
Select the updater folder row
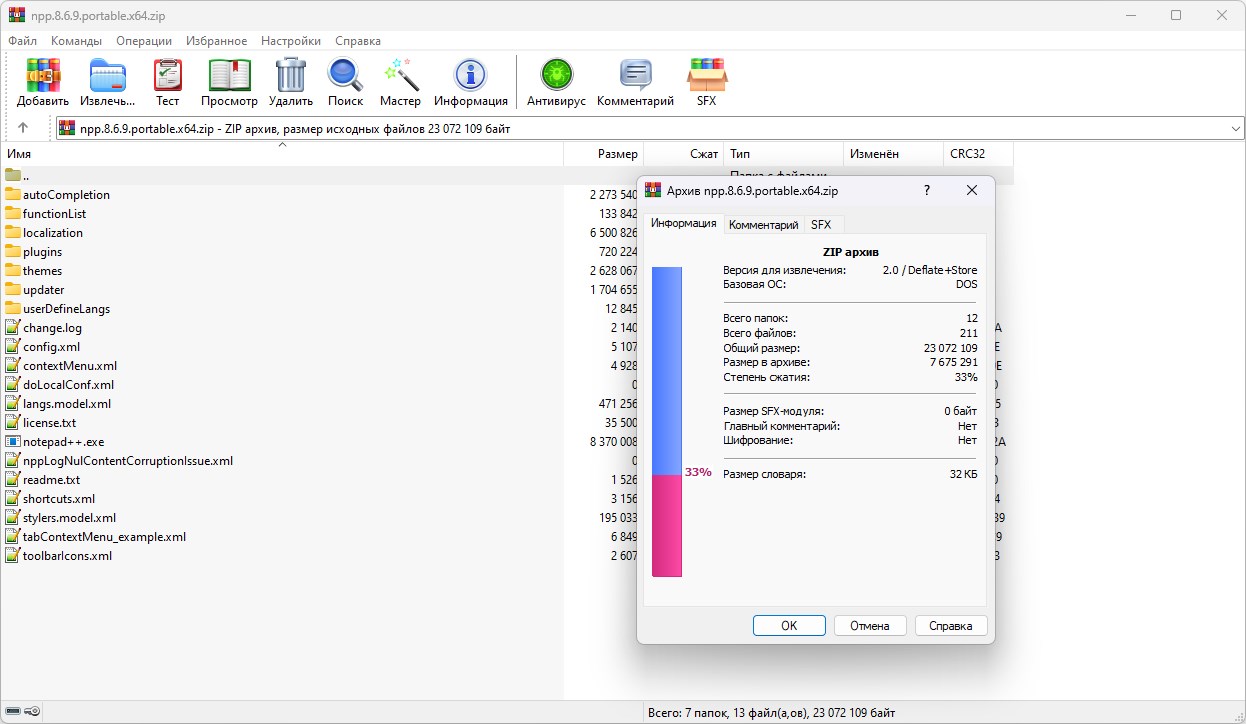point(282,290)
